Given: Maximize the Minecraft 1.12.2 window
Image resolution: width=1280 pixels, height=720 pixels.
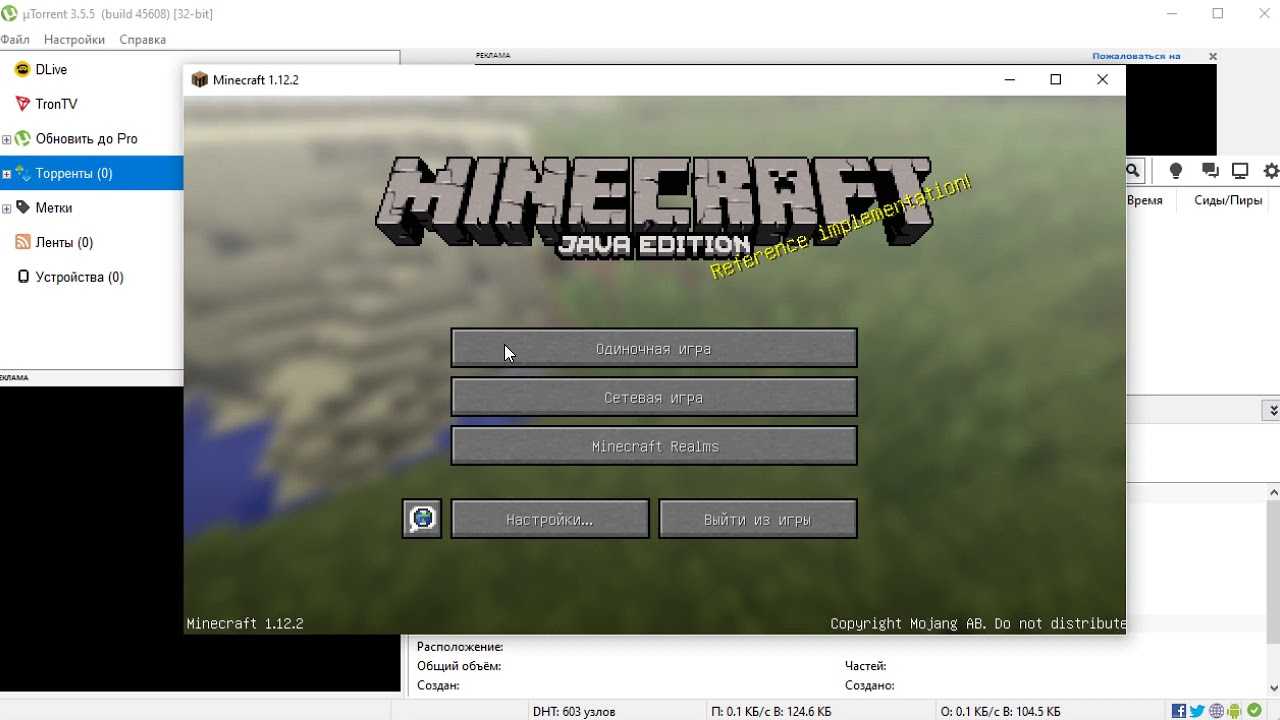Looking at the screenshot, I should click(1056, 80).
